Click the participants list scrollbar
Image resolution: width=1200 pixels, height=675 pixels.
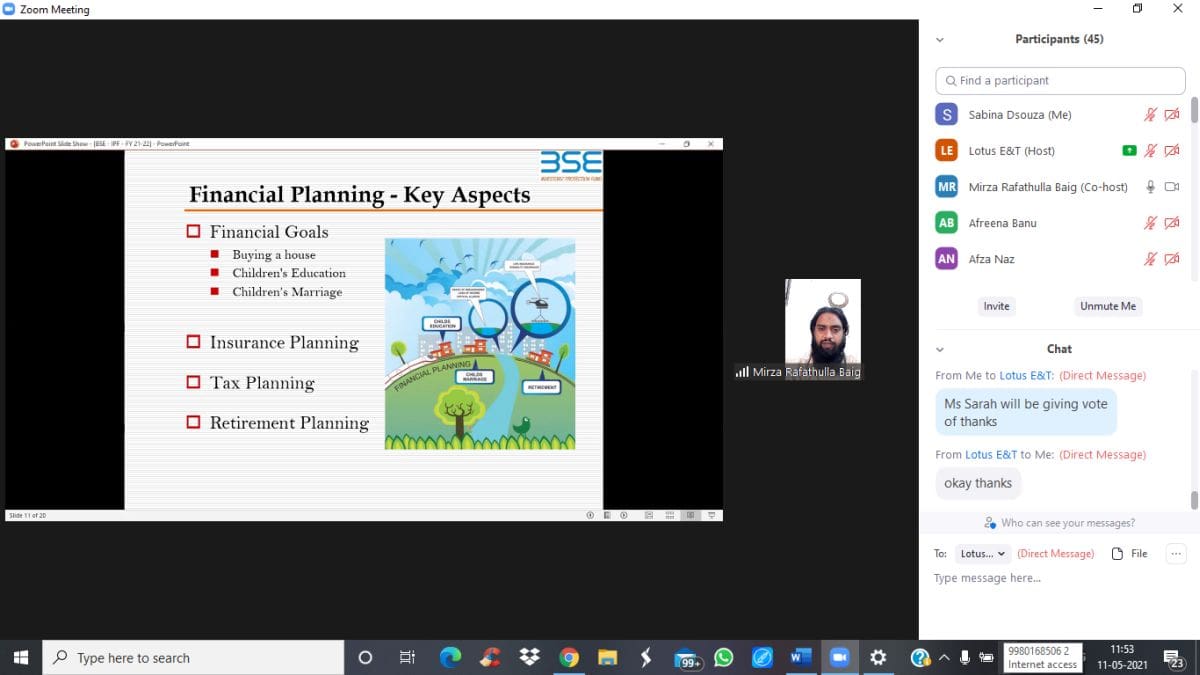pyautogui.click(x=1194, y=110)
